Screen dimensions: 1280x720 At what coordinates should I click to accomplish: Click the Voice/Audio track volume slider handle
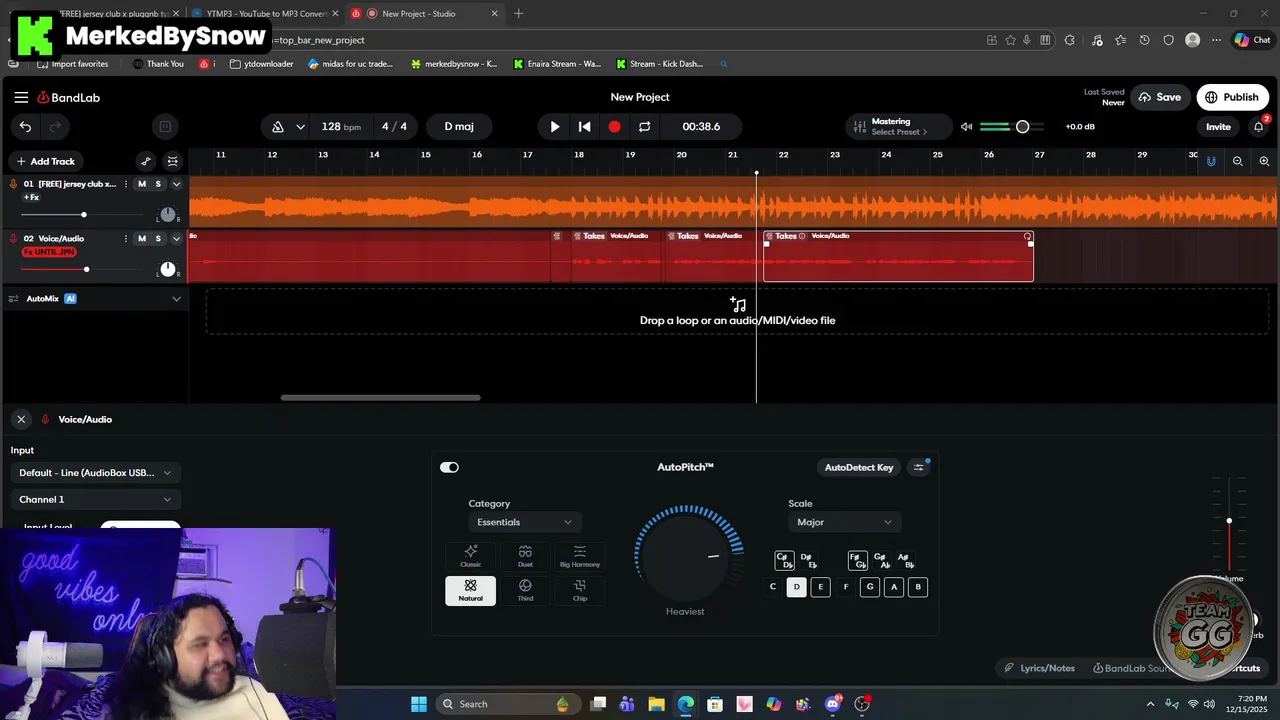coord(86,269)
